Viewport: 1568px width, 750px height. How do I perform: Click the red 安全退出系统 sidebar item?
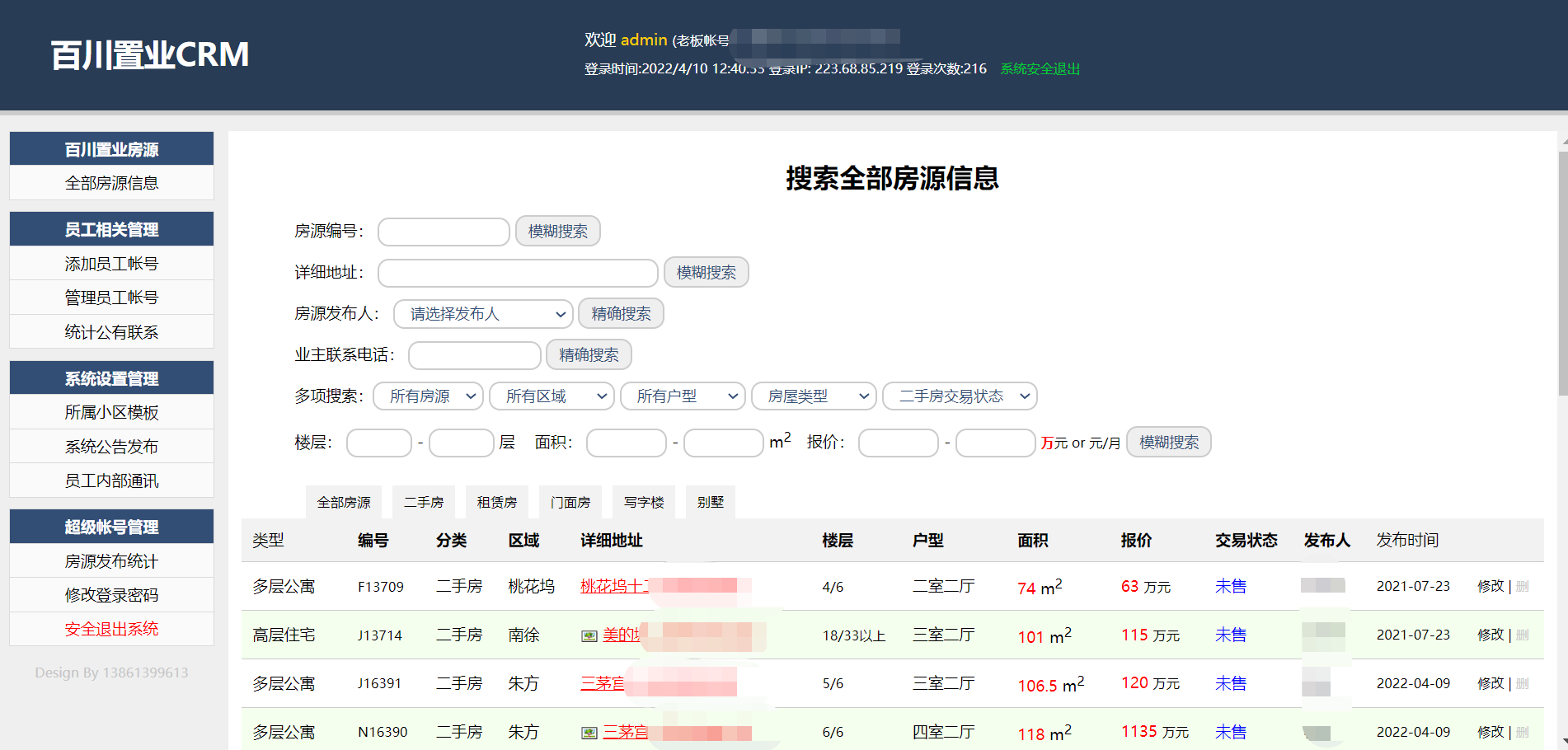(x=111, y=629)
